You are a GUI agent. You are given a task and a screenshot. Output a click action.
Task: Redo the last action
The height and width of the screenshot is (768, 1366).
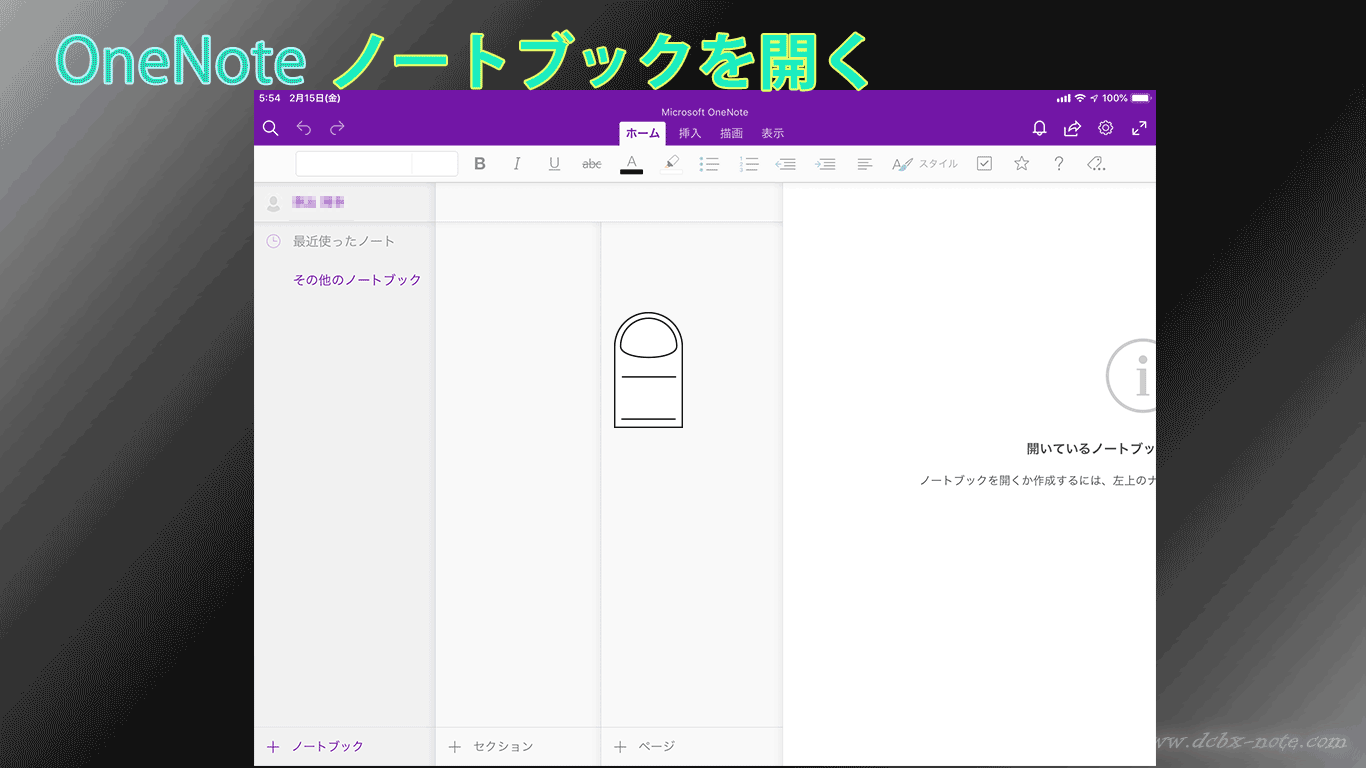337,128
